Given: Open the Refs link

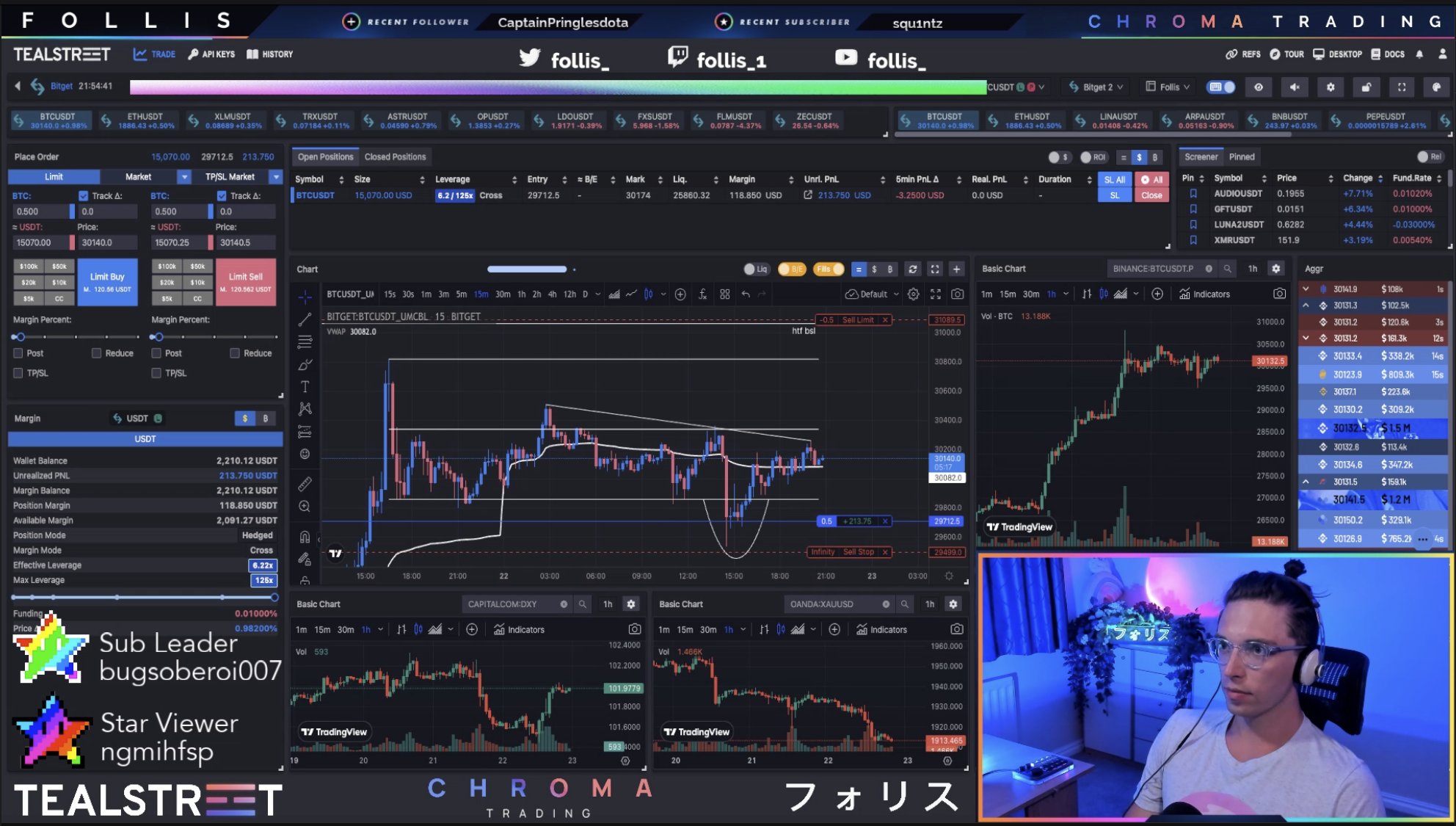Looking at the screenshot, I should 1243,54.
